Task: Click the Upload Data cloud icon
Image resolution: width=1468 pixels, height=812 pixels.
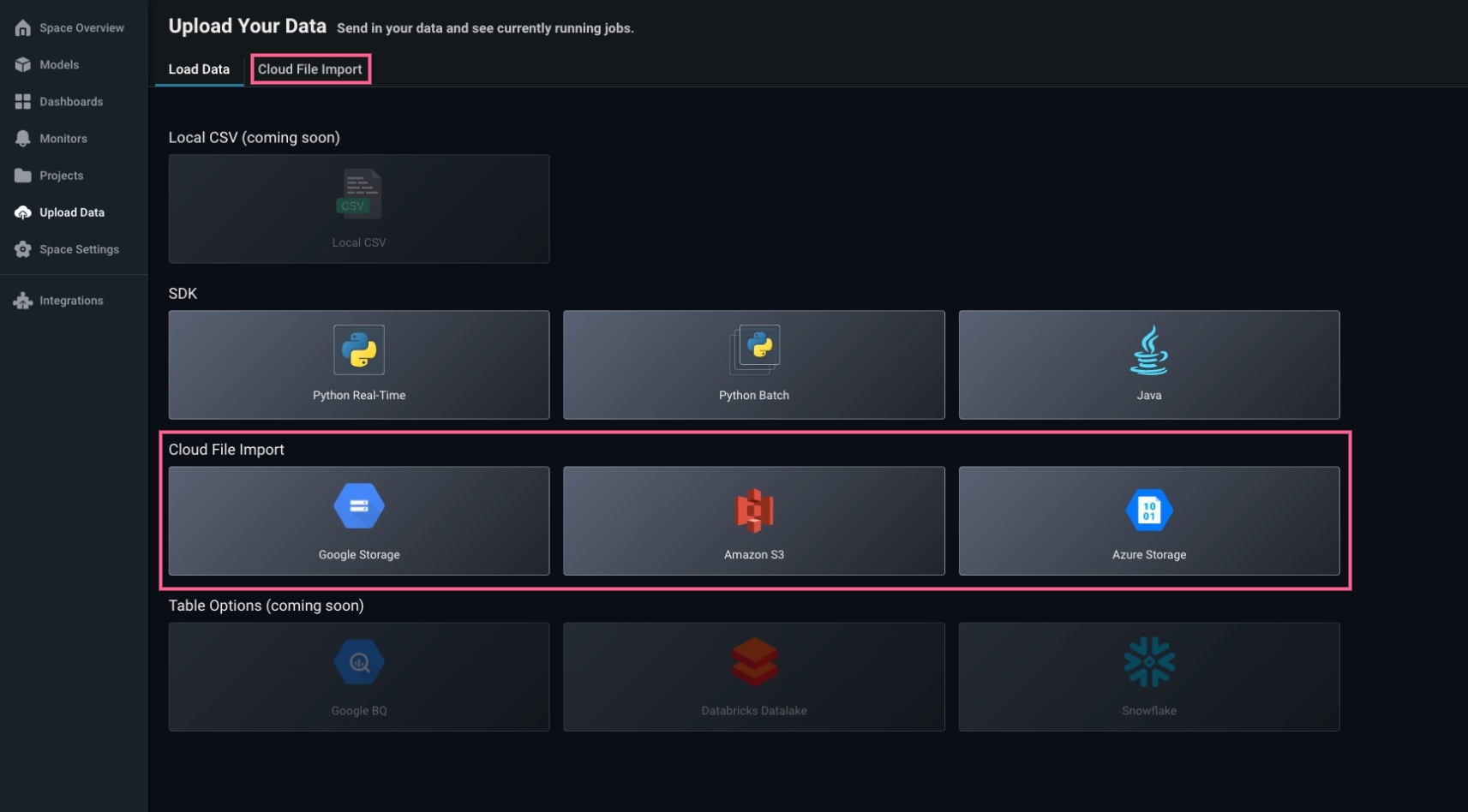Action: (23, 212)
